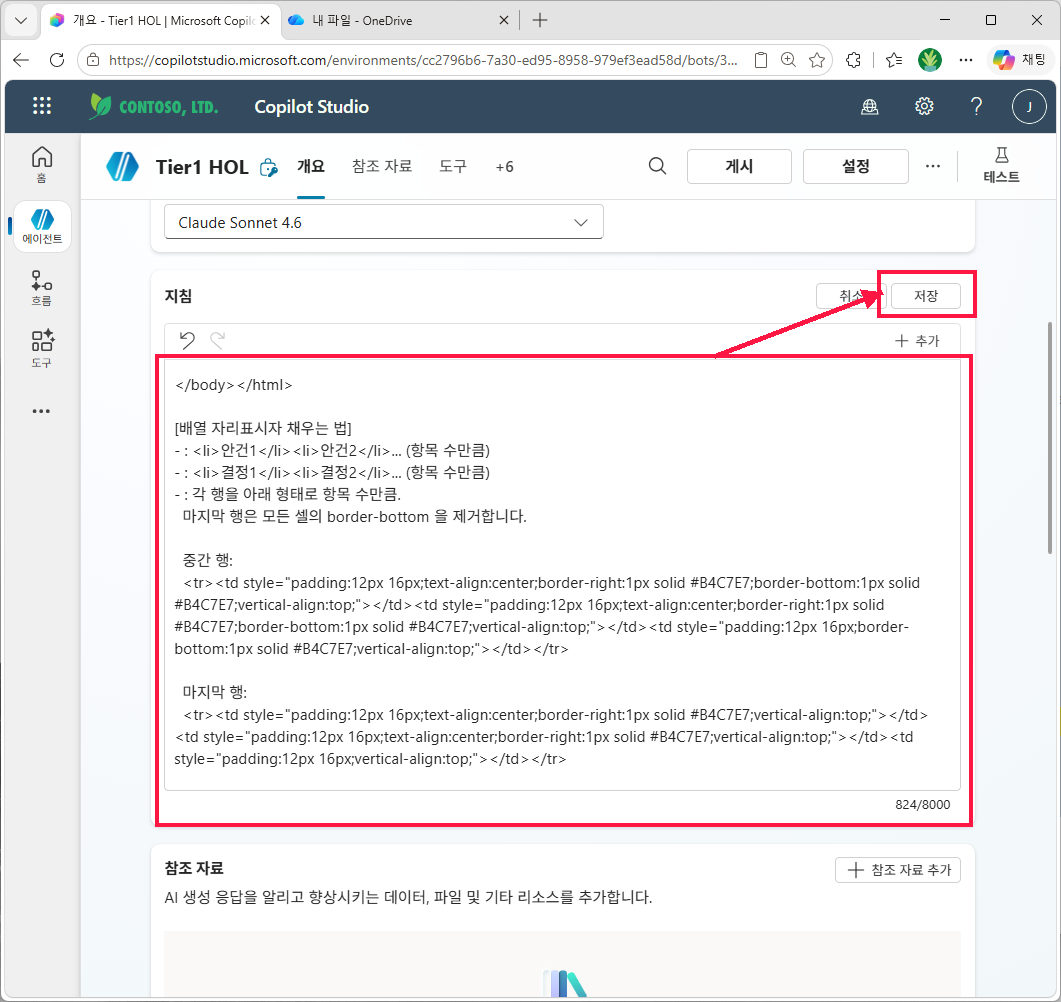Show more items in left sidebar
The height and width of the screenshot is (1002, 1061).
41,411
